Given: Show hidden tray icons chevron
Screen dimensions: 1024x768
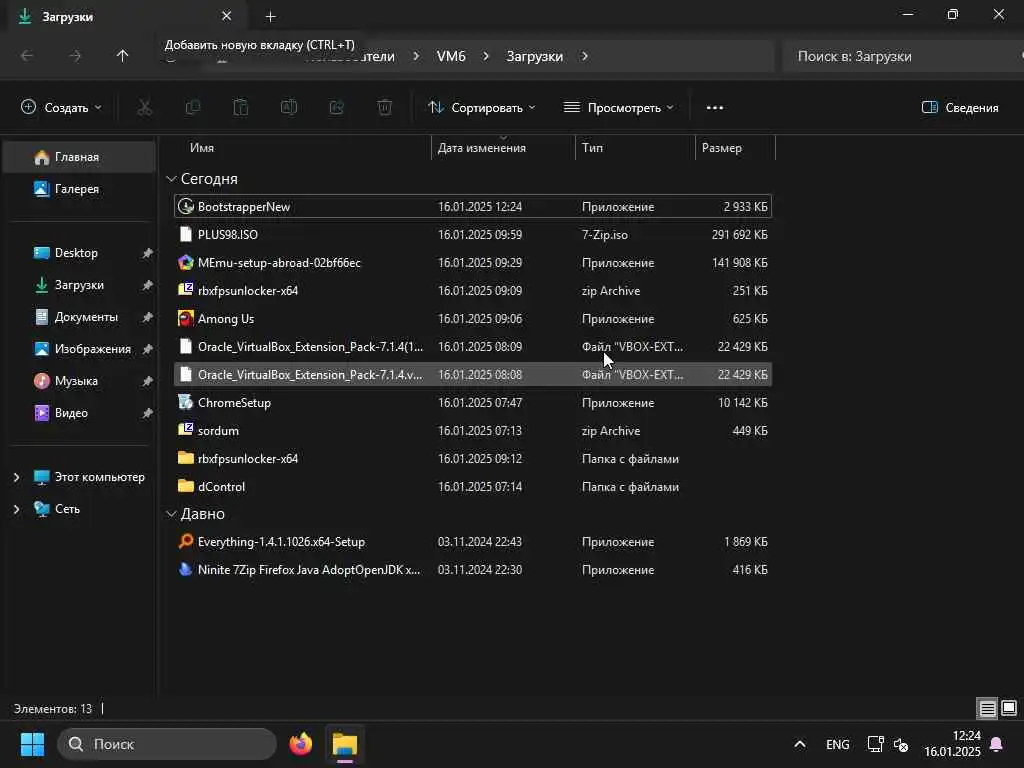Looking at the screenshot, I should click(x=799, y=744).
